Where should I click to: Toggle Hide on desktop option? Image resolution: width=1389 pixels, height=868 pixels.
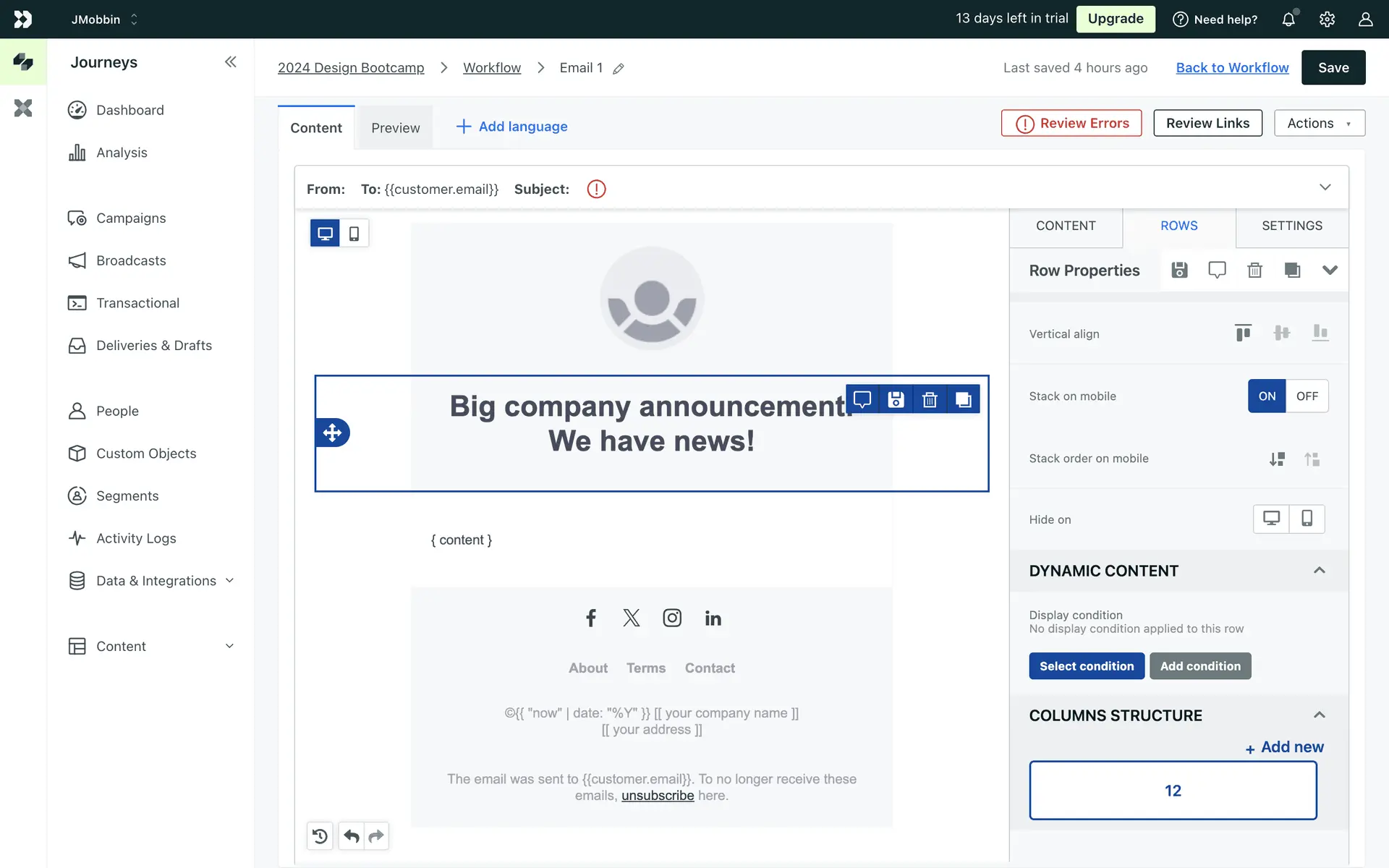(1271, 519)
